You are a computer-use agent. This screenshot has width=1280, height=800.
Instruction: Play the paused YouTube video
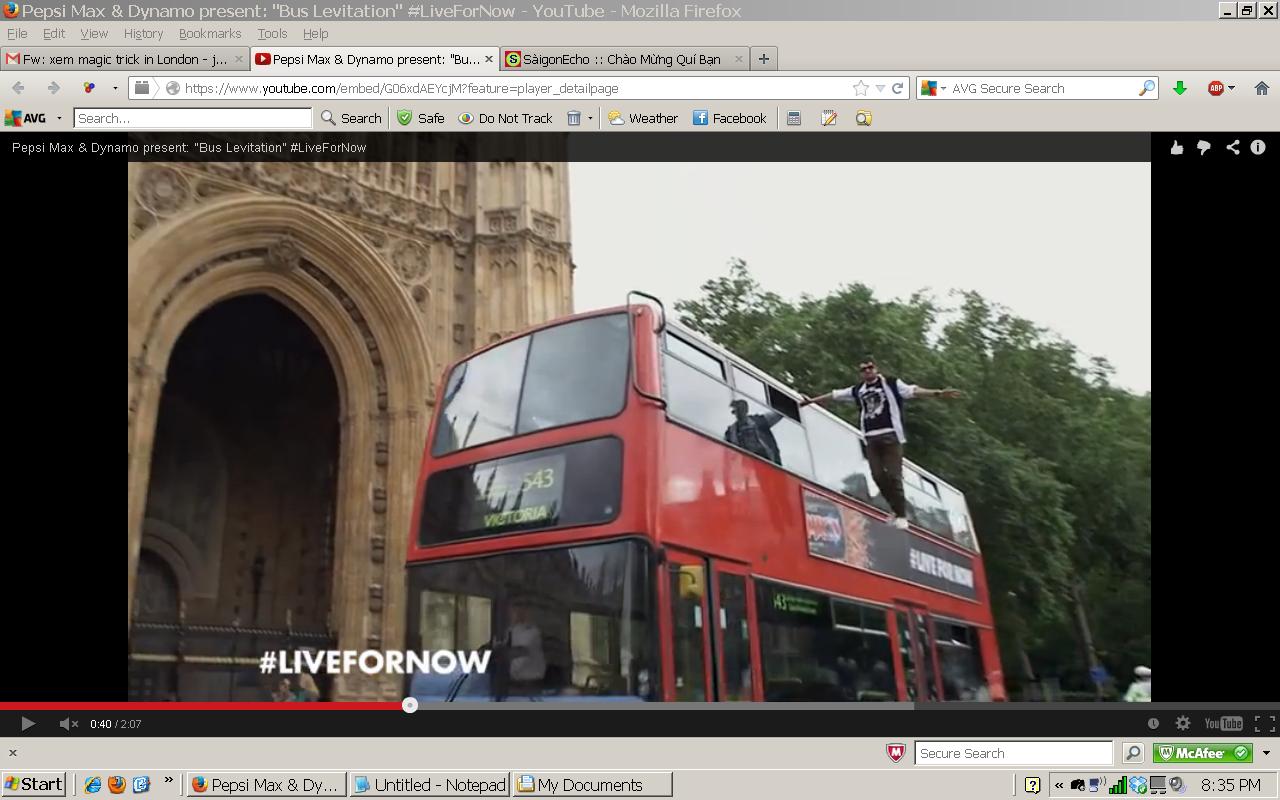point(27,723)
